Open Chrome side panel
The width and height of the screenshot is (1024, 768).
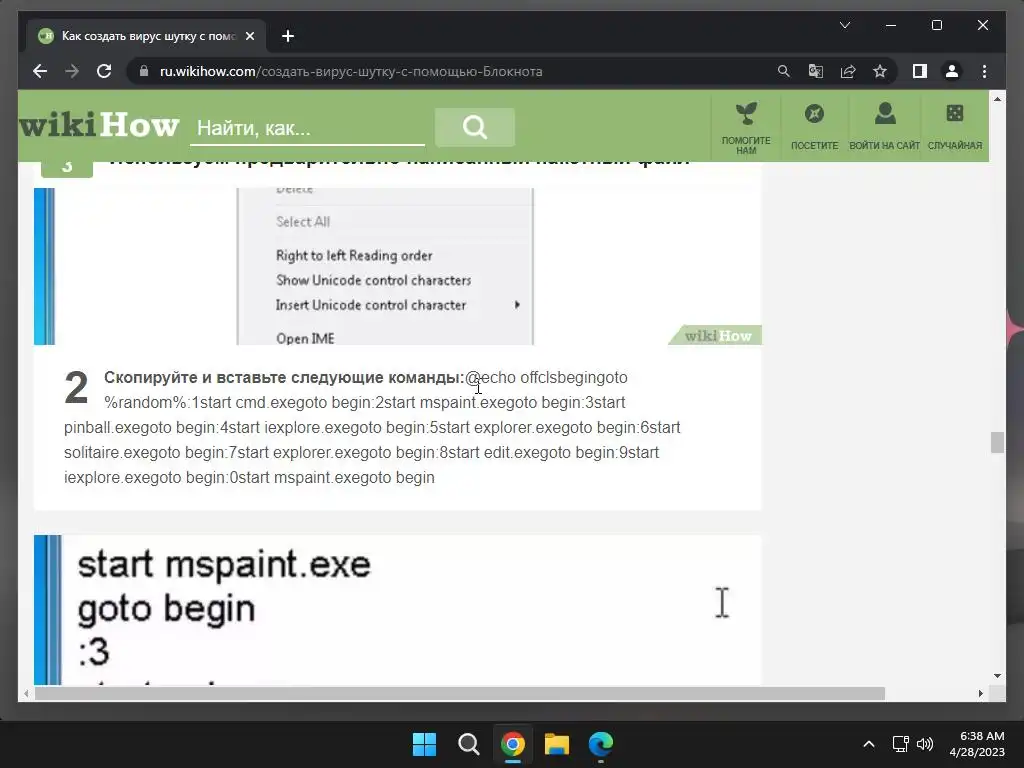pos(920,71)
